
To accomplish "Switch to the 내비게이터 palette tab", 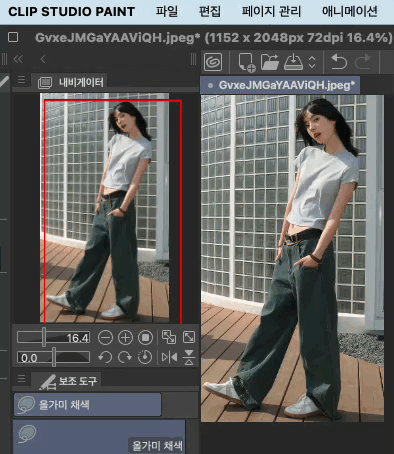I will (x=70, y=82).
